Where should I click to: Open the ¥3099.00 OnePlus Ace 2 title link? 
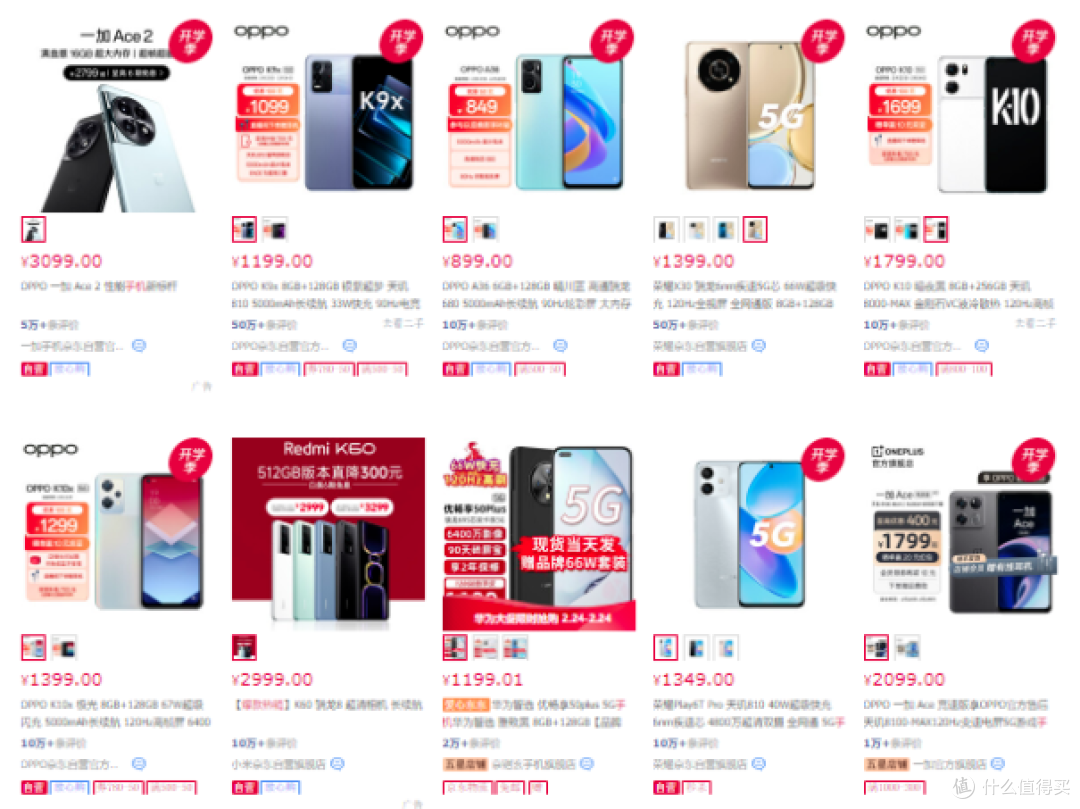click(x=98, y=286)
